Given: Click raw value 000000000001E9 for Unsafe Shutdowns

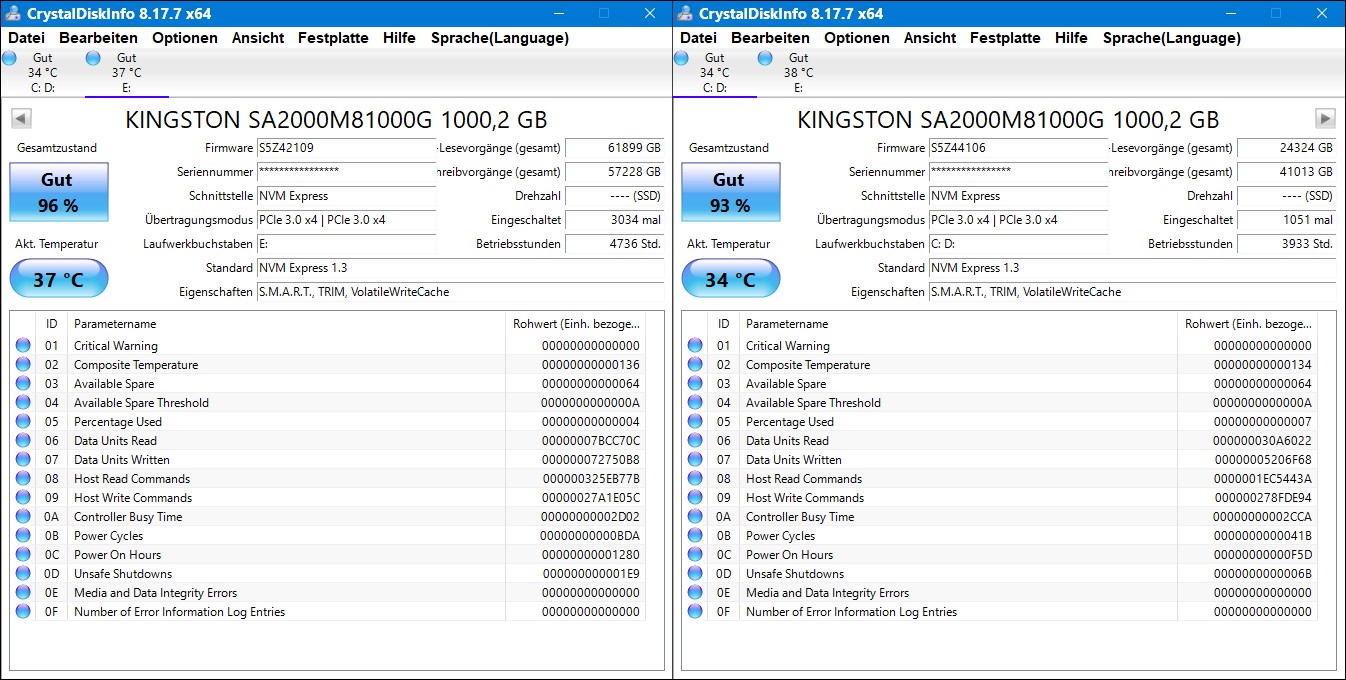Looking at the screenshot, I should [590, 574].
